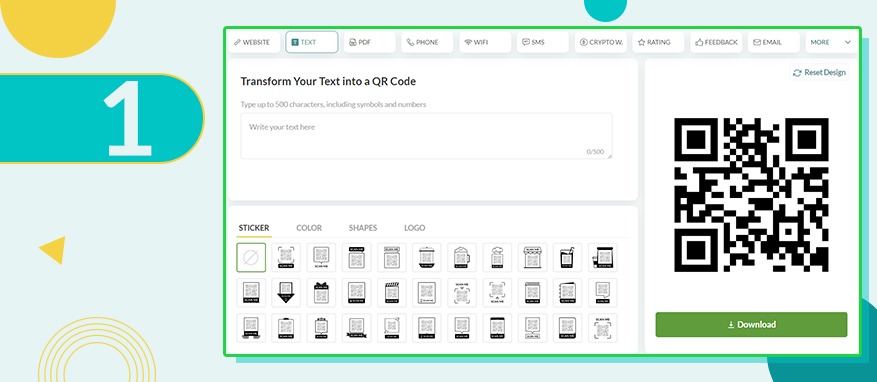Click the QR code preview image
This screenshot has height=382, width=877.
click(751, 195)
